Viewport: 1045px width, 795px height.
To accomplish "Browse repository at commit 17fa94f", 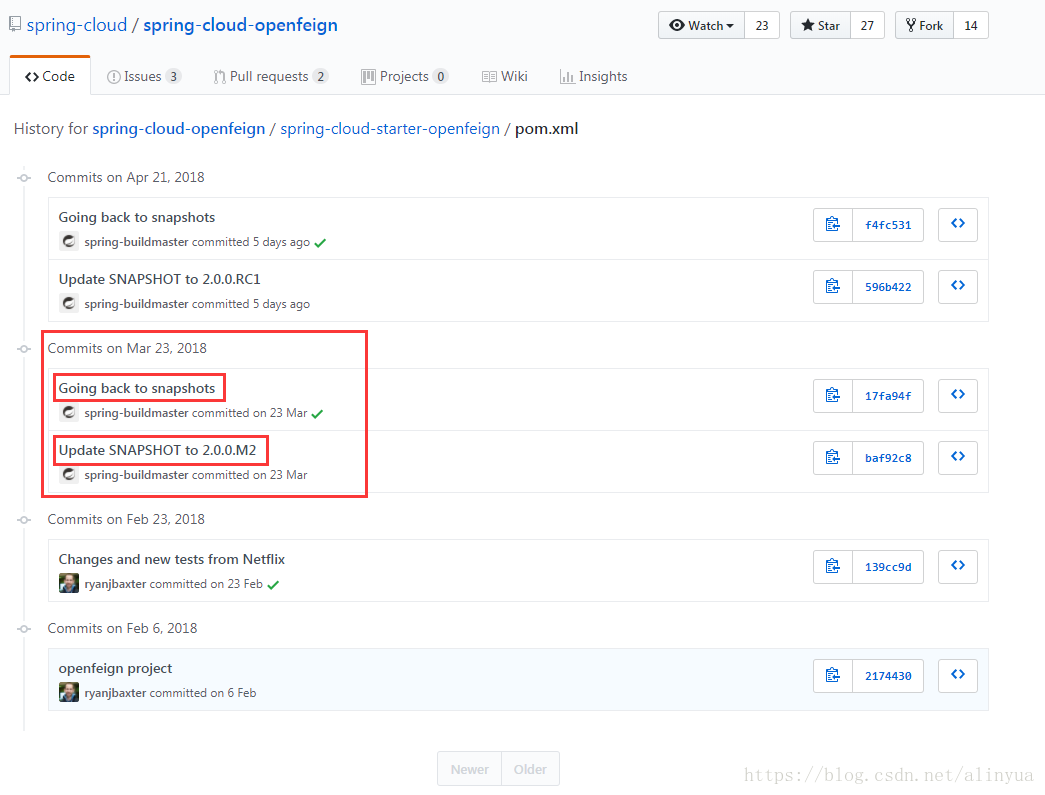I will pyautogui.click(x=958, y=396).
